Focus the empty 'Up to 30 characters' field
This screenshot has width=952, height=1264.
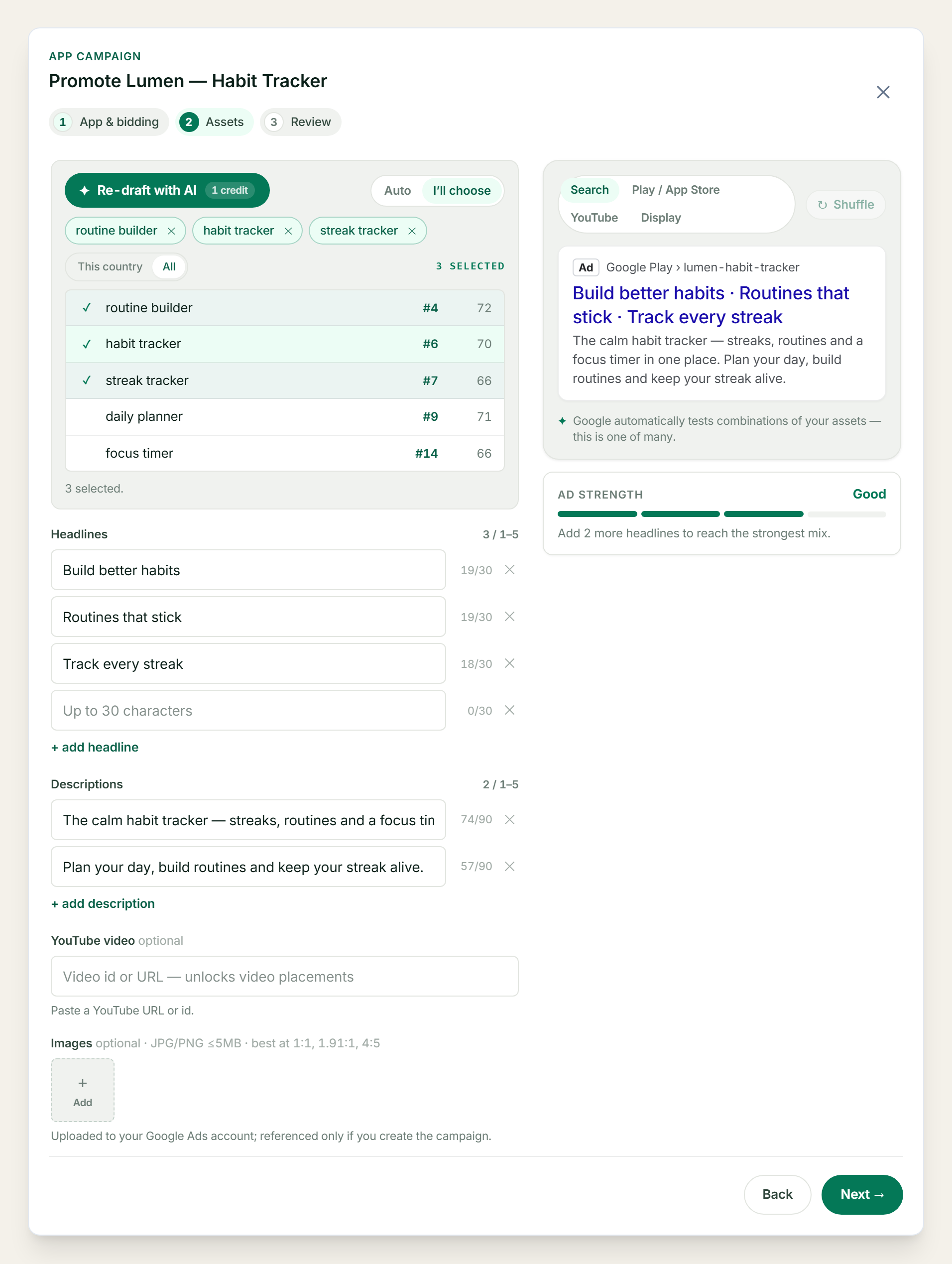[248, 710]
